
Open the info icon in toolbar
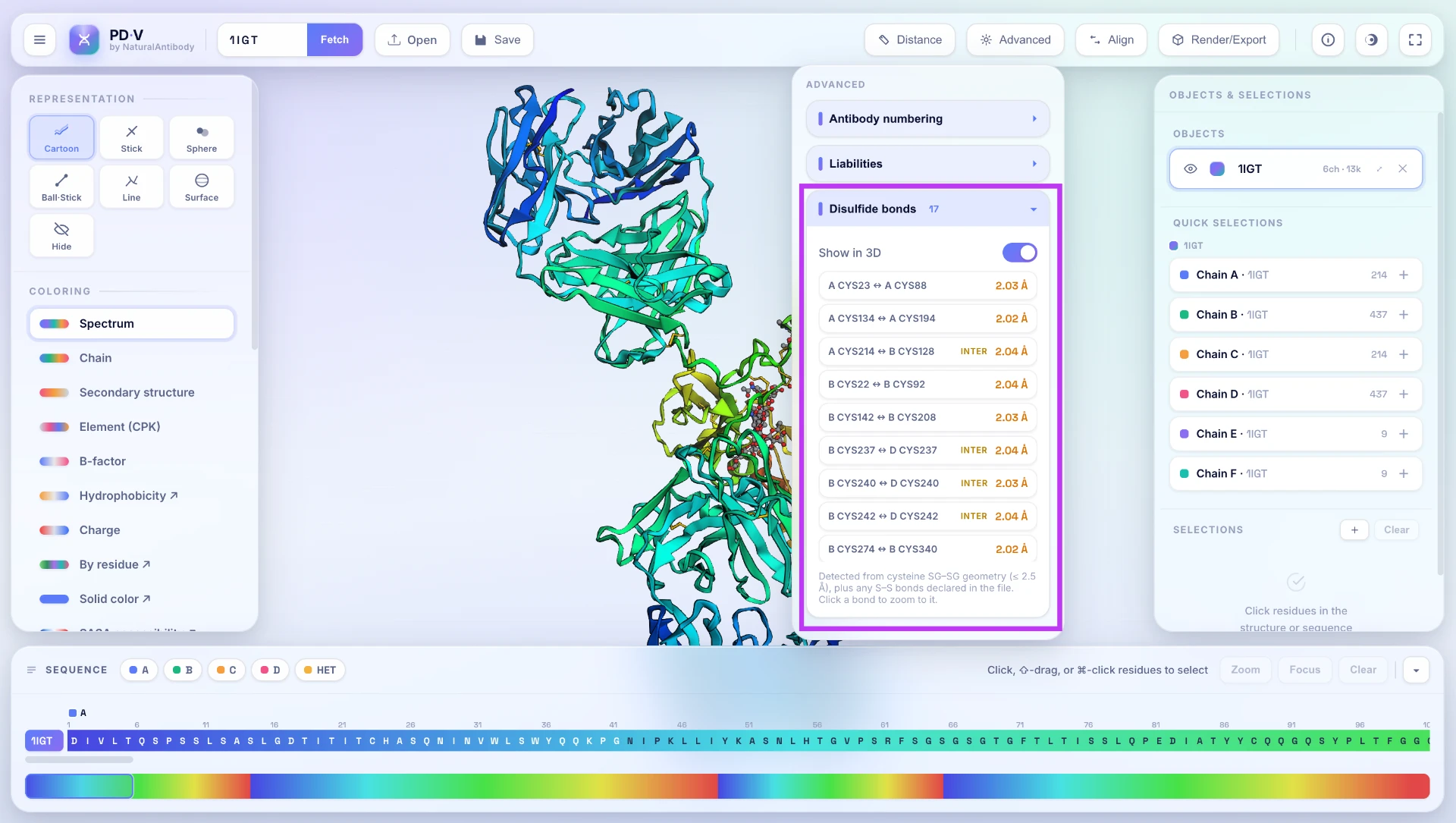point(1328,39)
